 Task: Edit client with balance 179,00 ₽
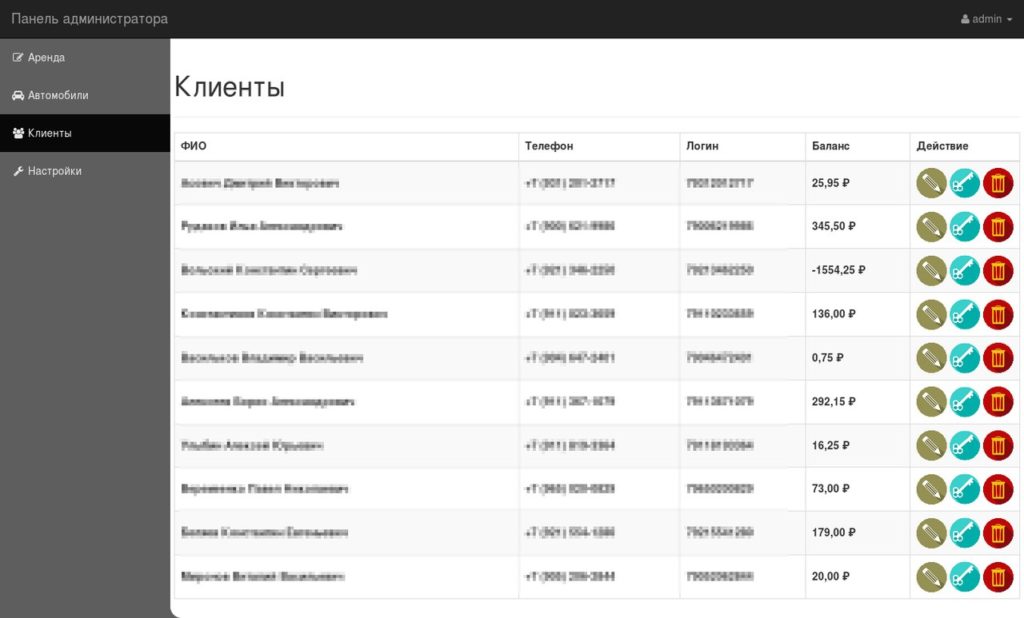[931, 534]
